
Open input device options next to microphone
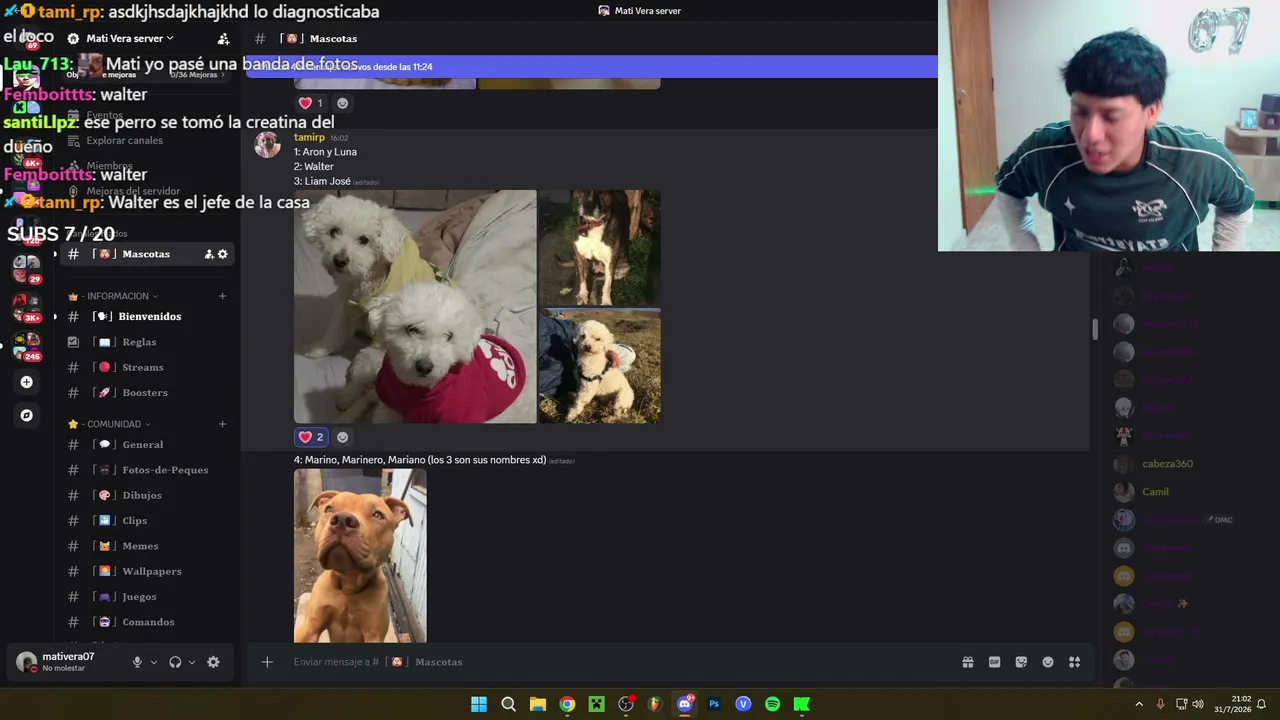tap(153, 662)
